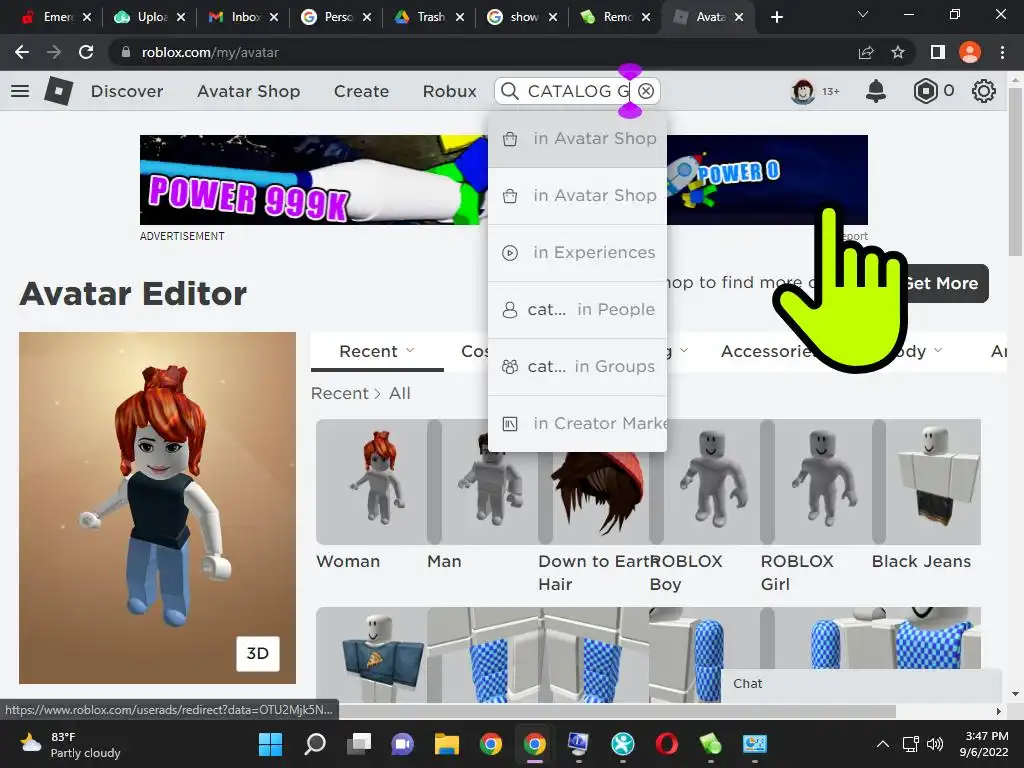Go to Discover page
1024x768 pixels.
tap(127, 91)
